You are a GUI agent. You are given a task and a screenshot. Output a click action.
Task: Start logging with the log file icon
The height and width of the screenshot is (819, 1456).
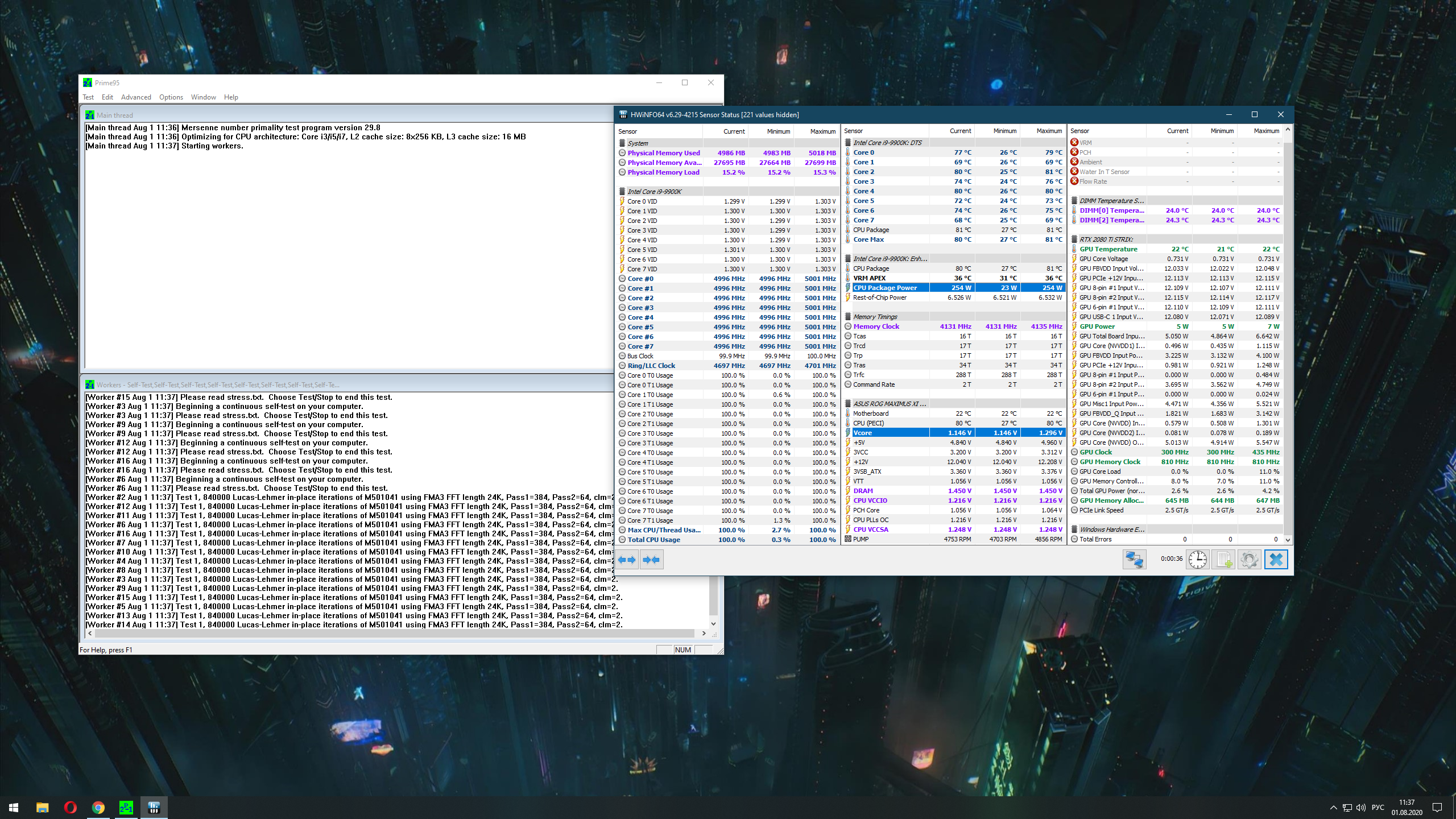pyautogui.click(x=1223, y=560)
